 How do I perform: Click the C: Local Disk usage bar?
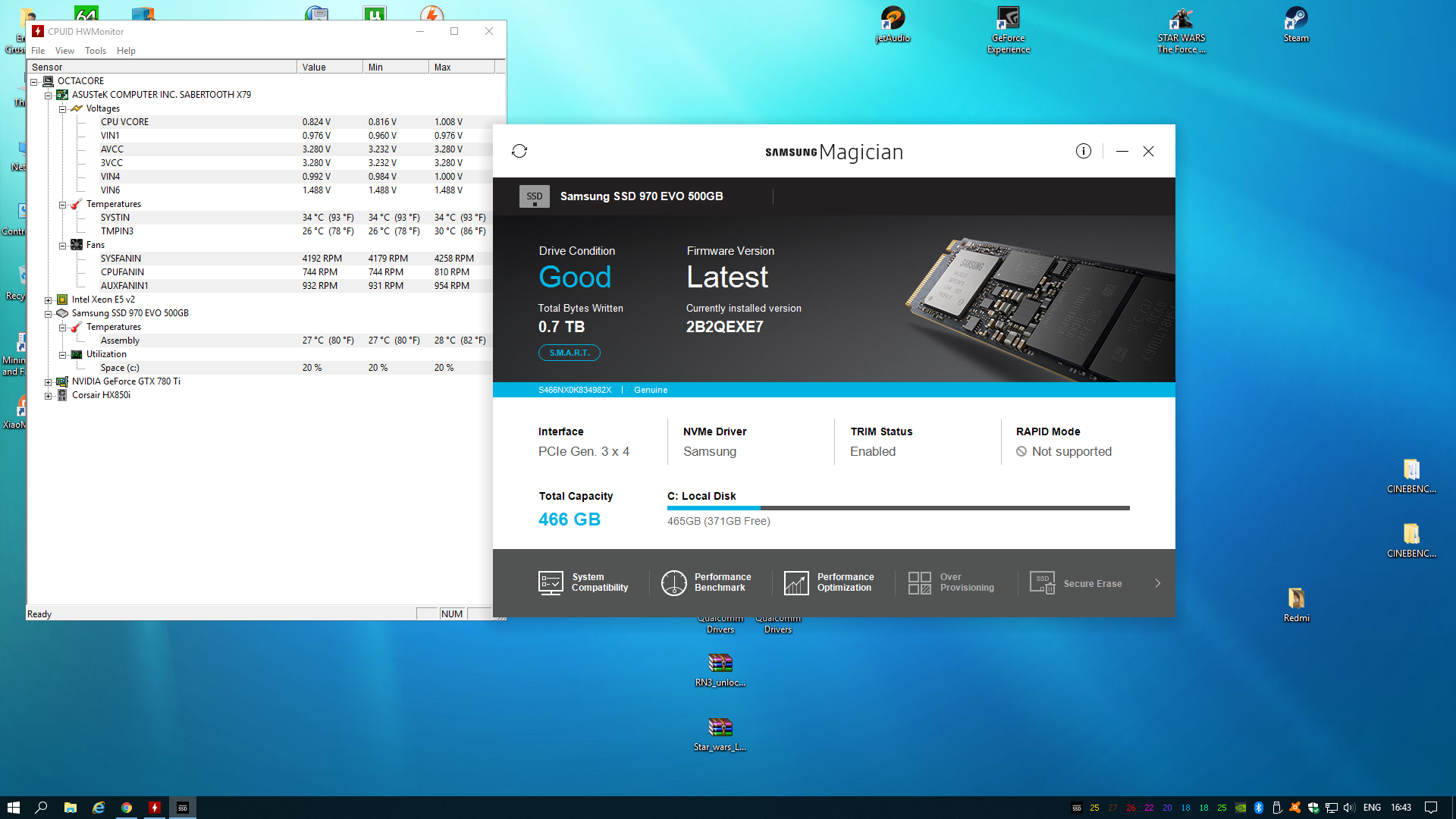[898, 508]
